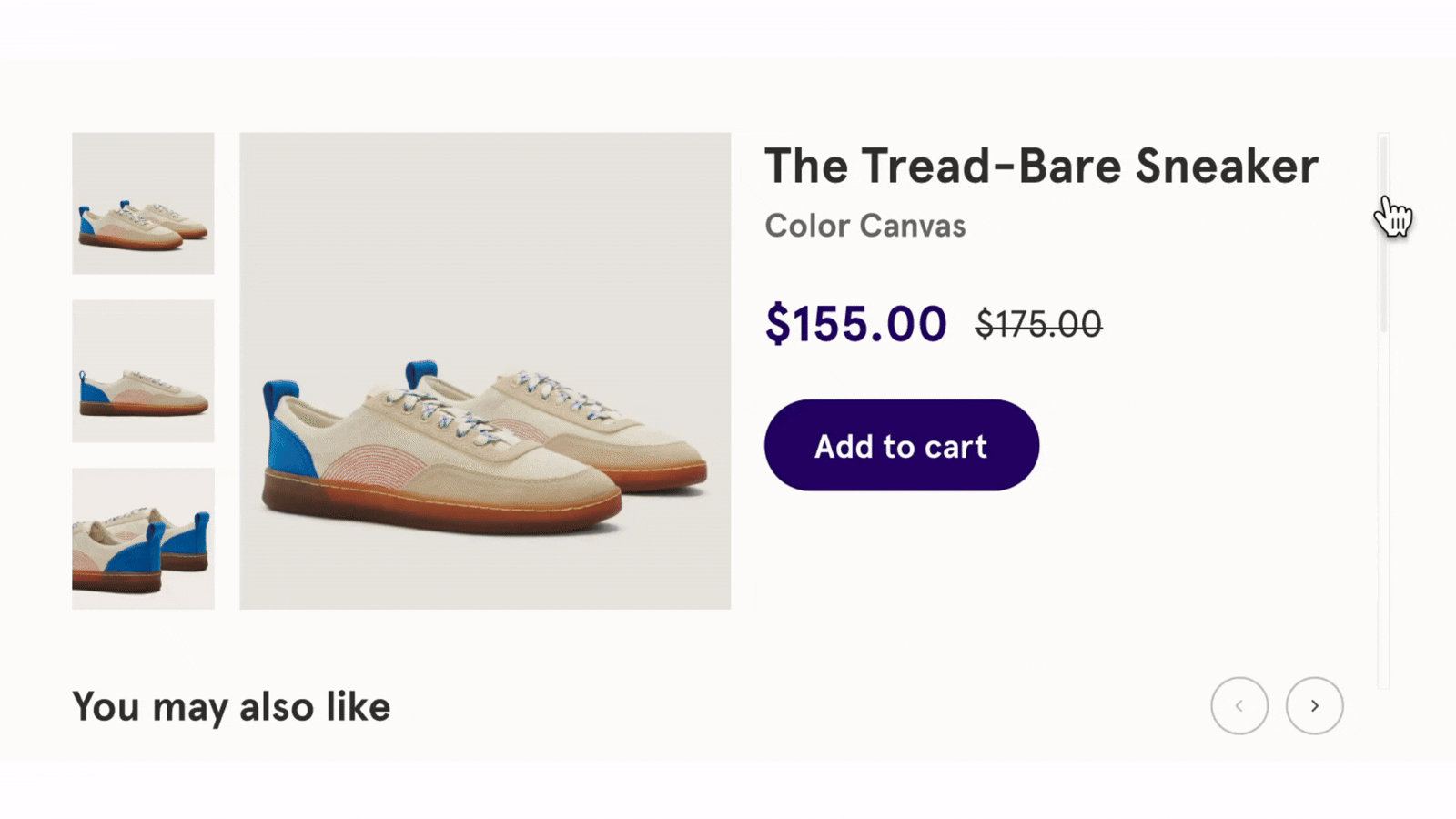This screenshot has height=819, width=1456.
Task: Click the crossed-out $175.00 original price
Action: [x=1038, y=324]
